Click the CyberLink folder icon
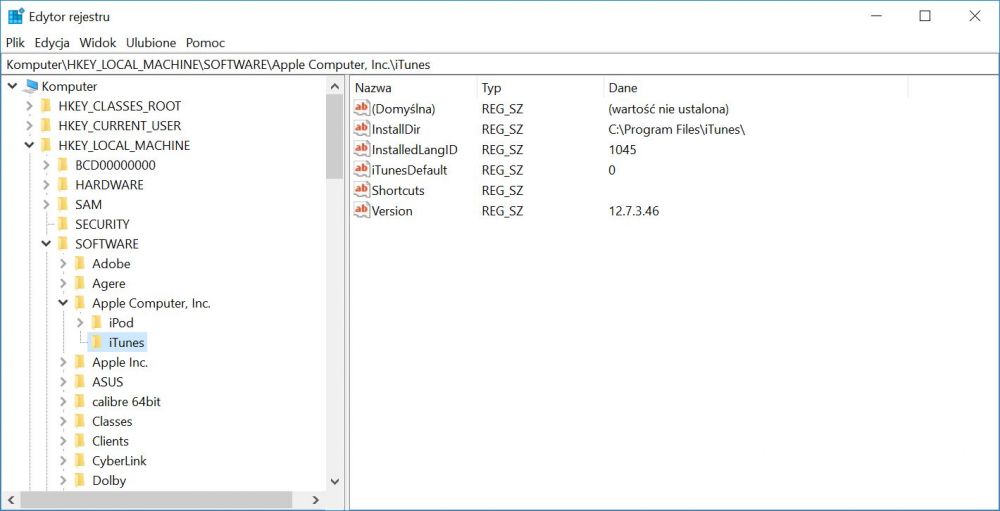The width and height of the screenshot is (1000, 511). (79, 461)
